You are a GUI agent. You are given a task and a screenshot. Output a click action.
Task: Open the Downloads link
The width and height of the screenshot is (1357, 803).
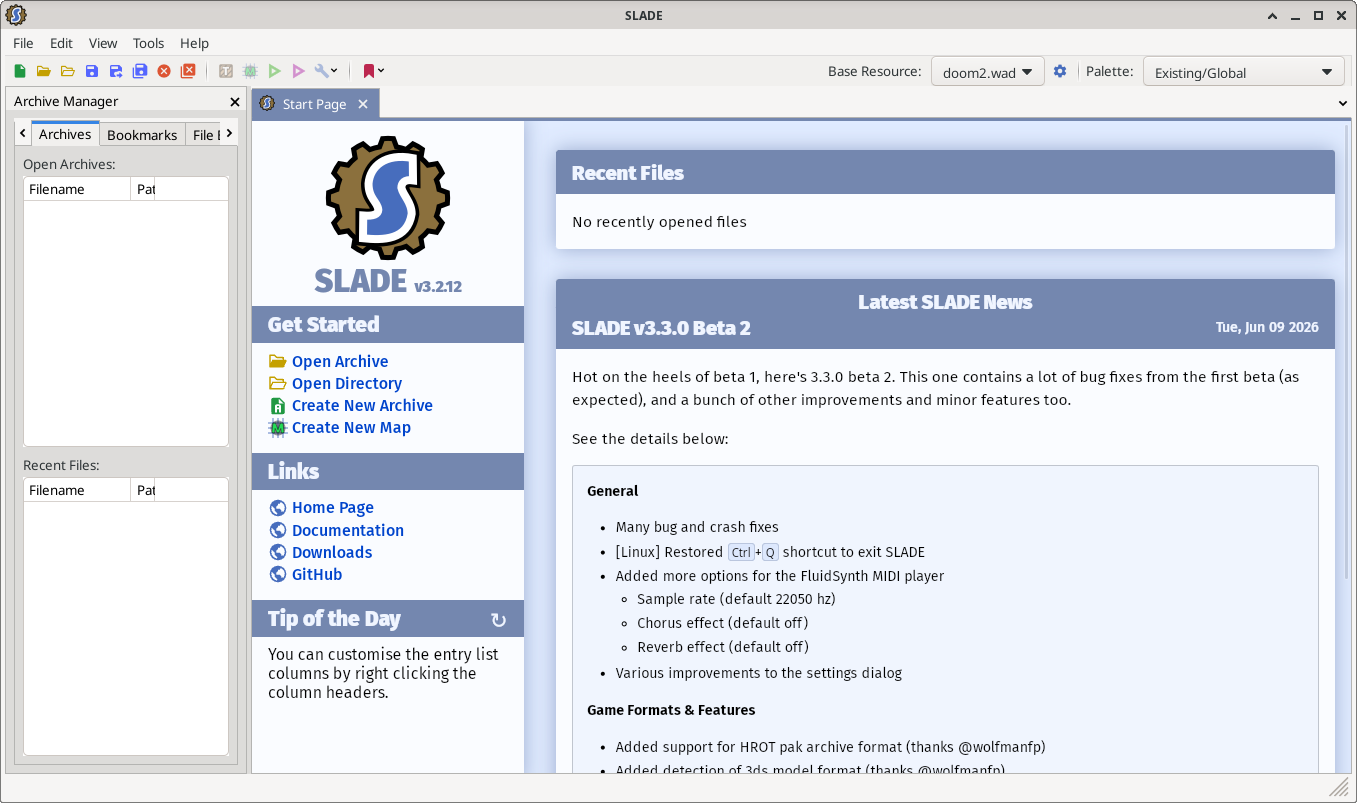(332, 552)
